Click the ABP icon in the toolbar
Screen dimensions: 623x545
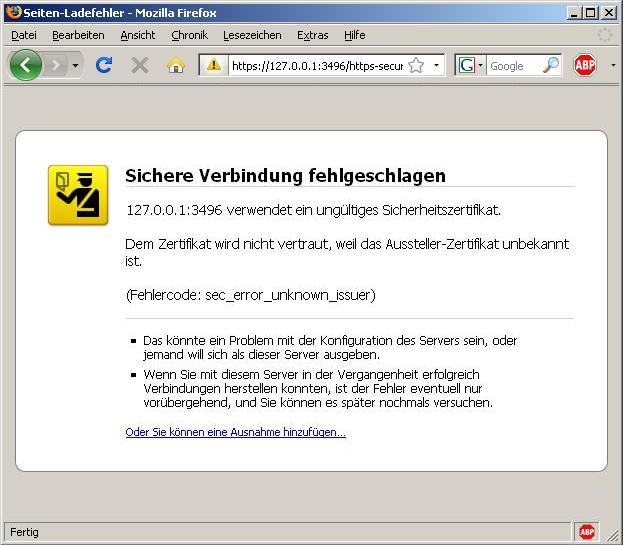pyautogui.click(x=585, y=66)
